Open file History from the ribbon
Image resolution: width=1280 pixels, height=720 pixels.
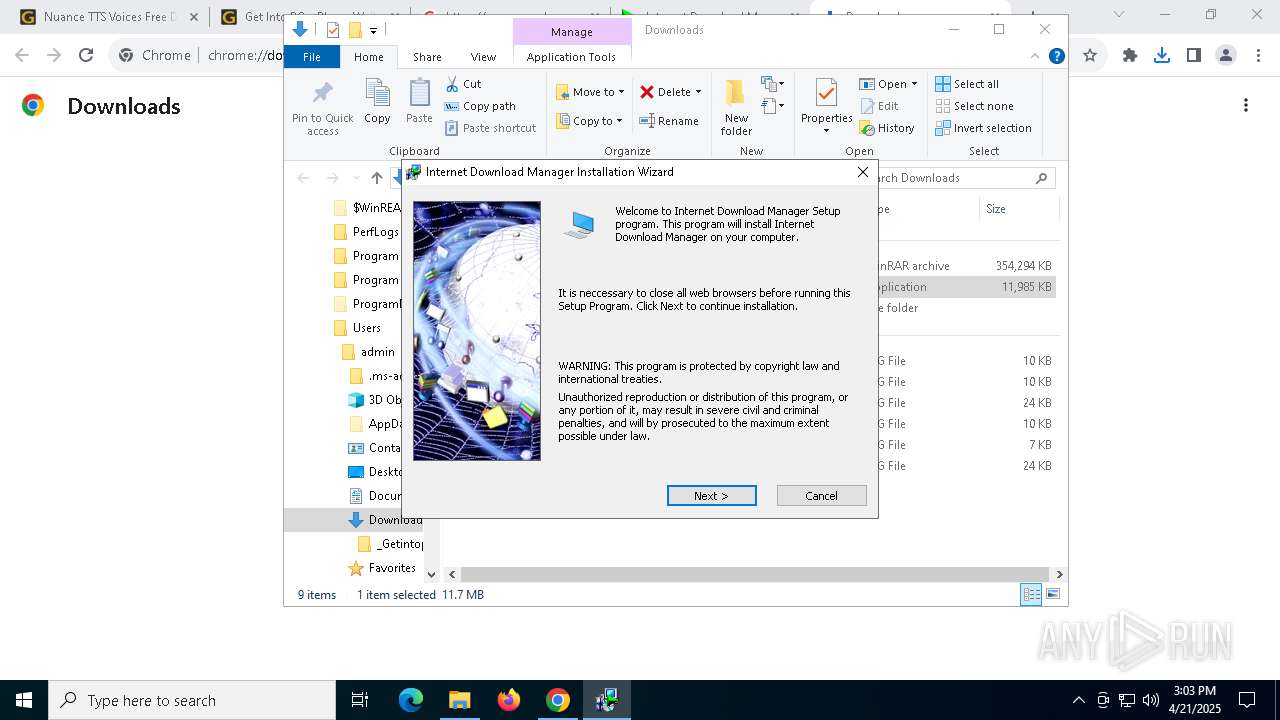coord(887,128)
